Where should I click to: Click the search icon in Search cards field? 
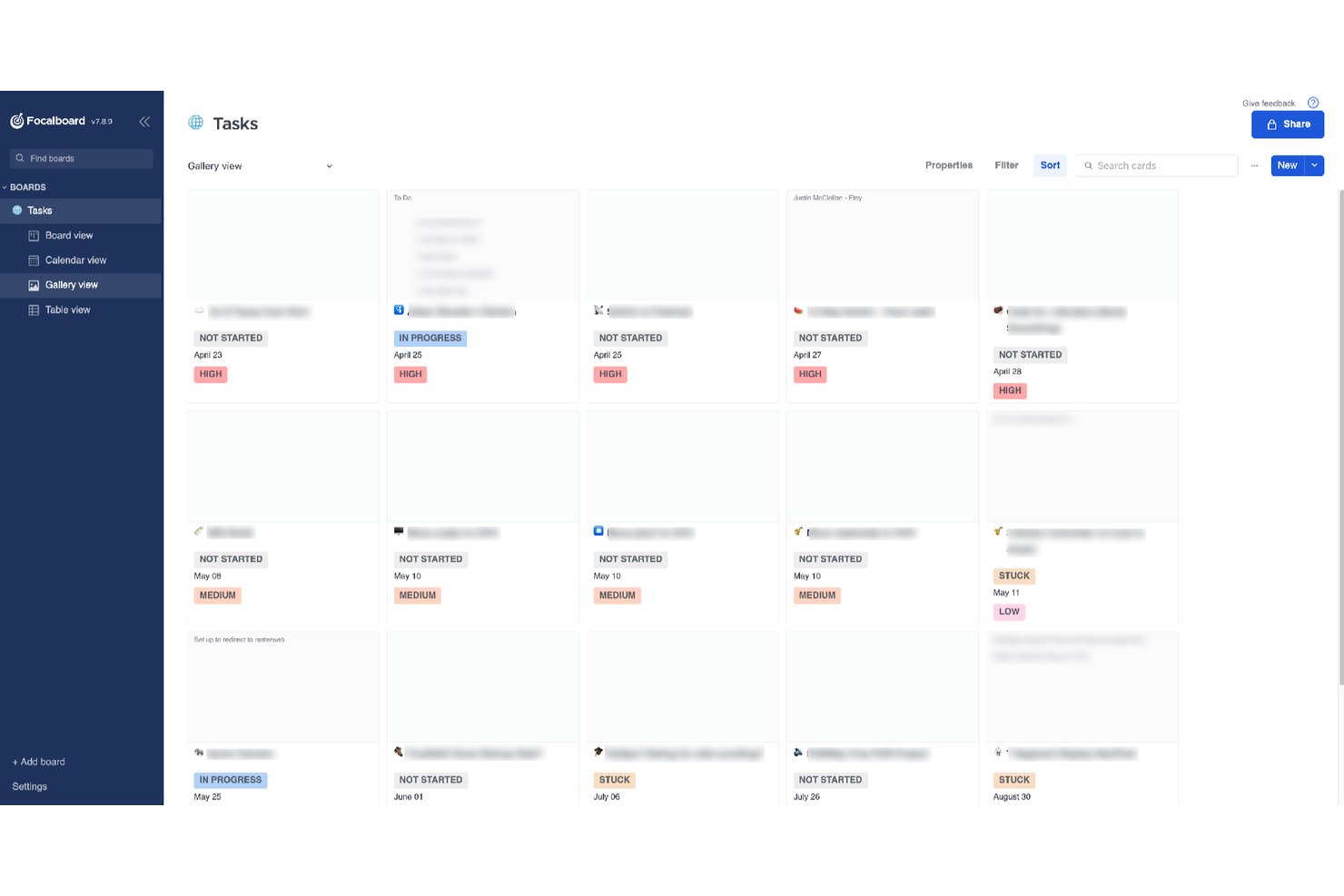pos(1088,166)
